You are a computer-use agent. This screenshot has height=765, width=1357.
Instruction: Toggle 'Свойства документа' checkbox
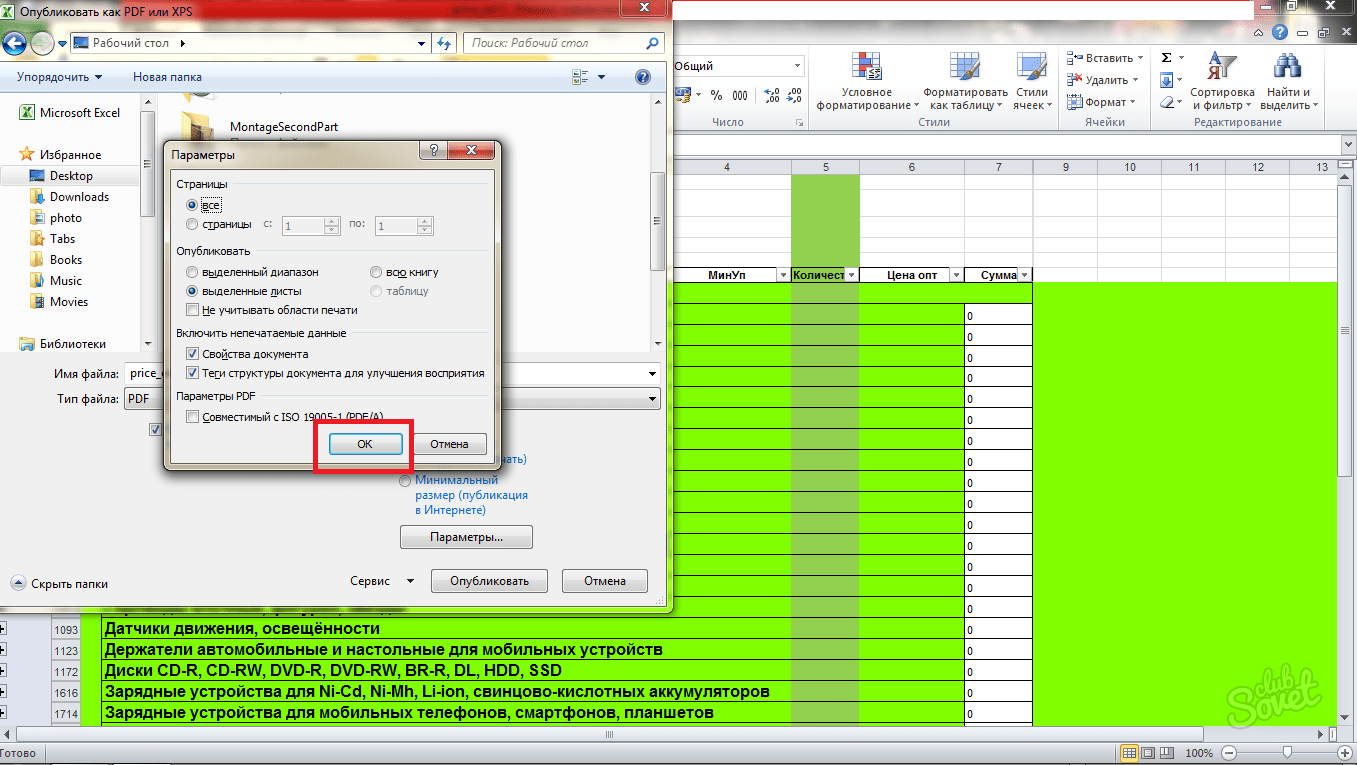coord(193,354)
